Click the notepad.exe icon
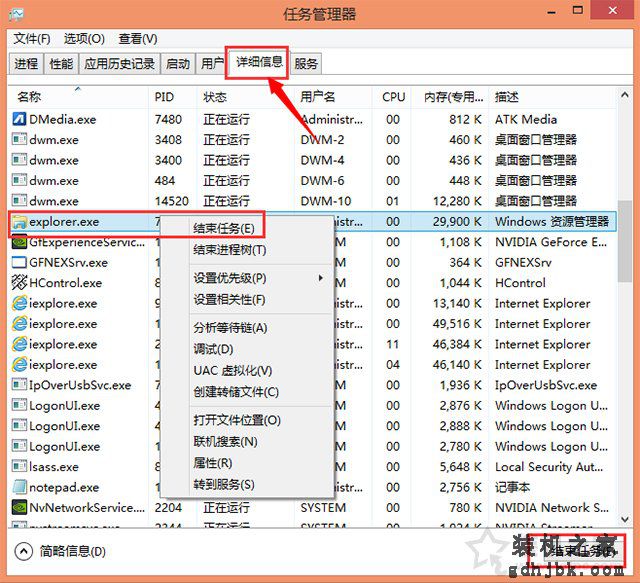This screenshot has height=583, width=640. tap(19, 487)
